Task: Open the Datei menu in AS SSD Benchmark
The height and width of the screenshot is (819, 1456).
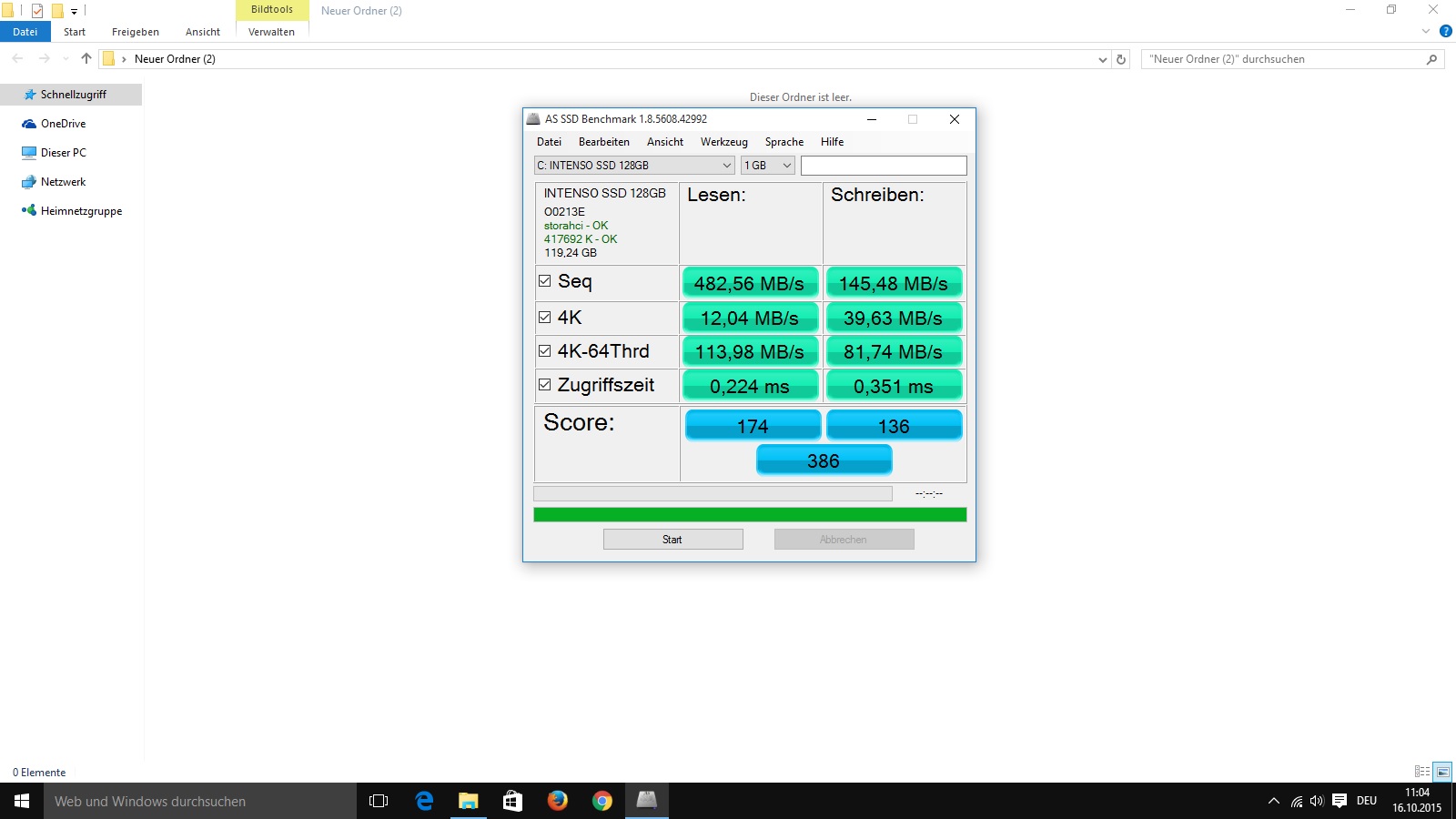Action: click(549, 142)
